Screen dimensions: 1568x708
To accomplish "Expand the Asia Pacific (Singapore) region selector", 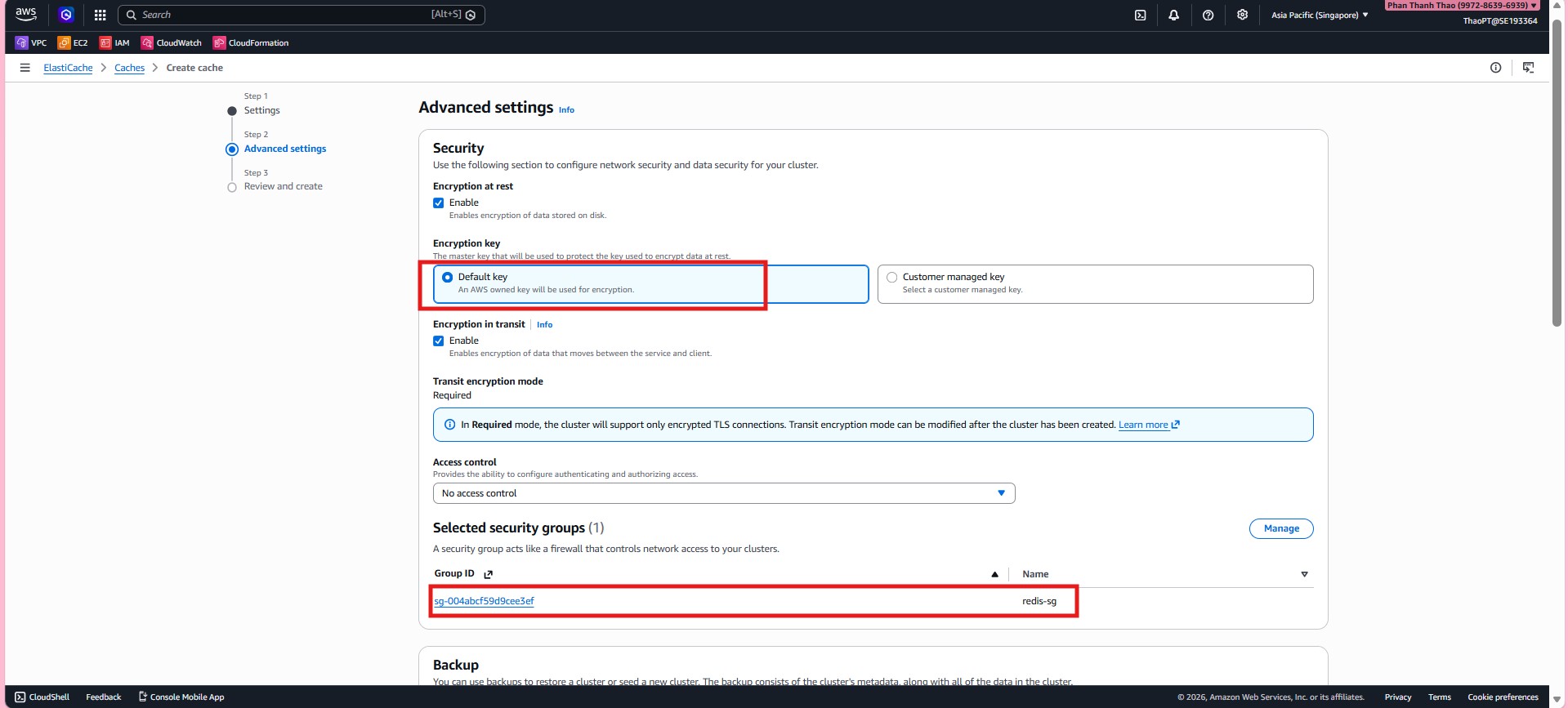I will [1320, 15].
